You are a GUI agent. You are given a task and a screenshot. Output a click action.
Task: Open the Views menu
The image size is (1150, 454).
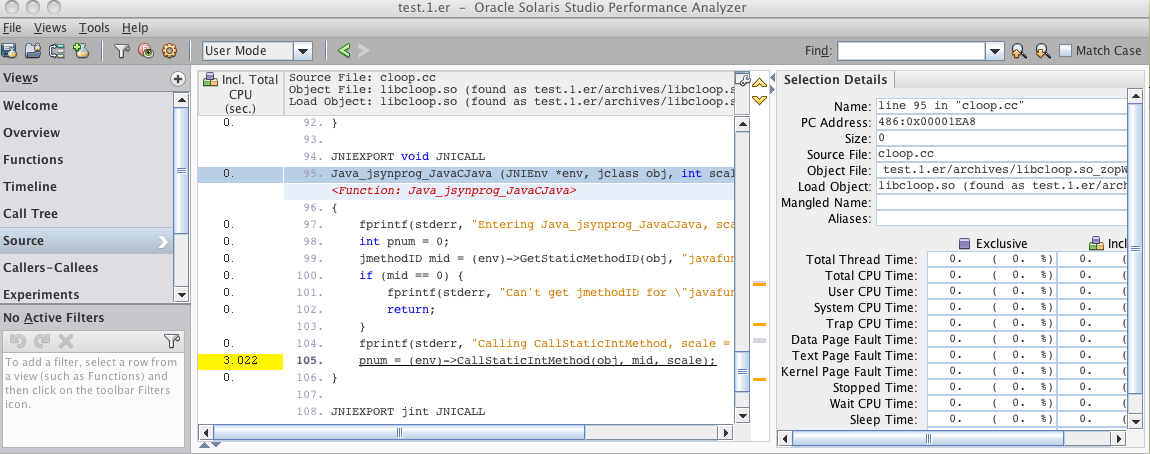point(50,28)
